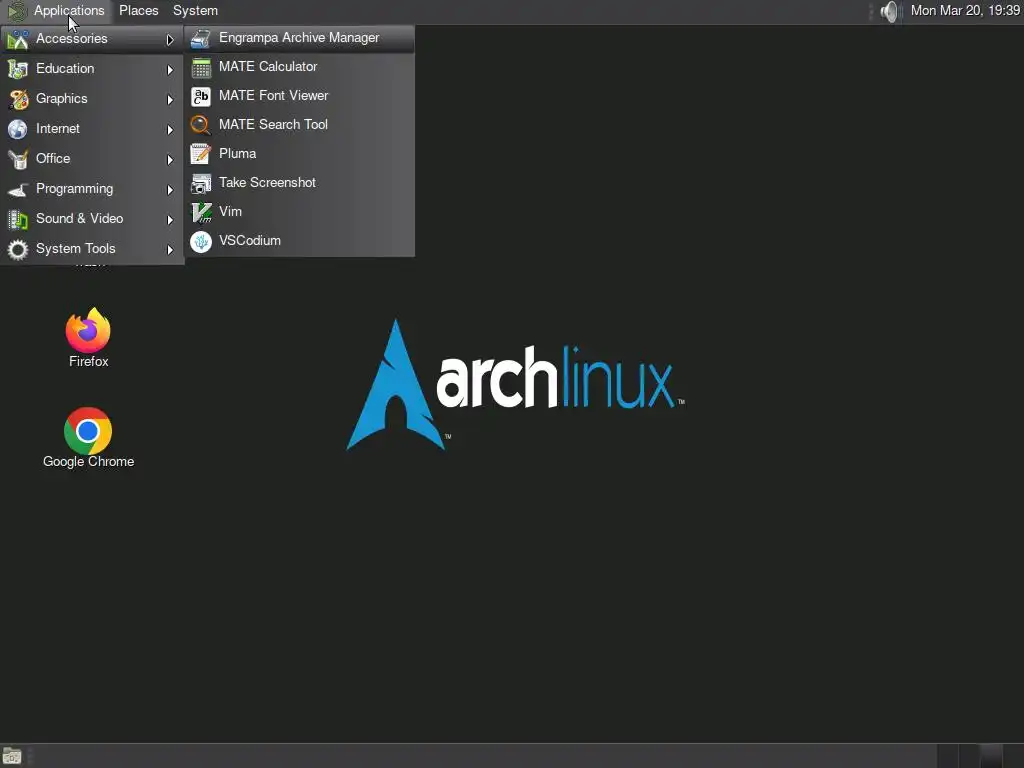Click the Sound & Video category label
Viewport: 1024px width, 768px height.
click(x=80, y=219)
